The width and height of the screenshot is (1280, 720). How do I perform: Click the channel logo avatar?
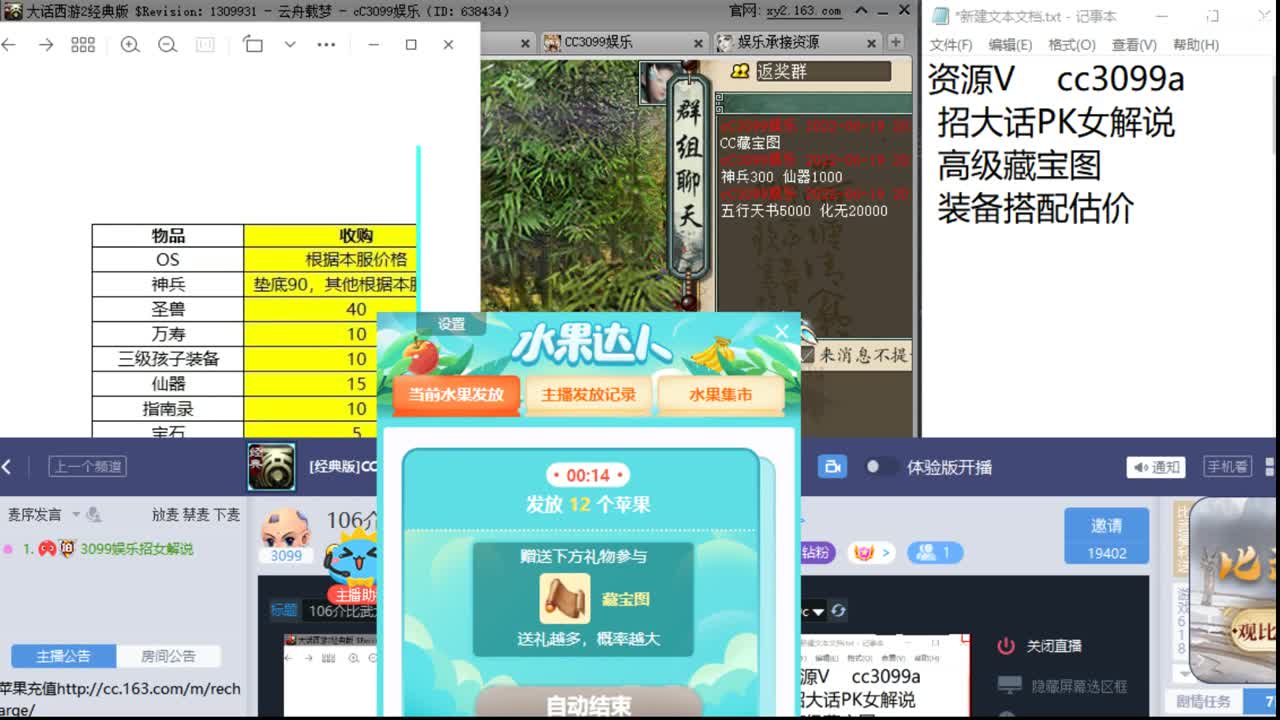tap(271, 467)
